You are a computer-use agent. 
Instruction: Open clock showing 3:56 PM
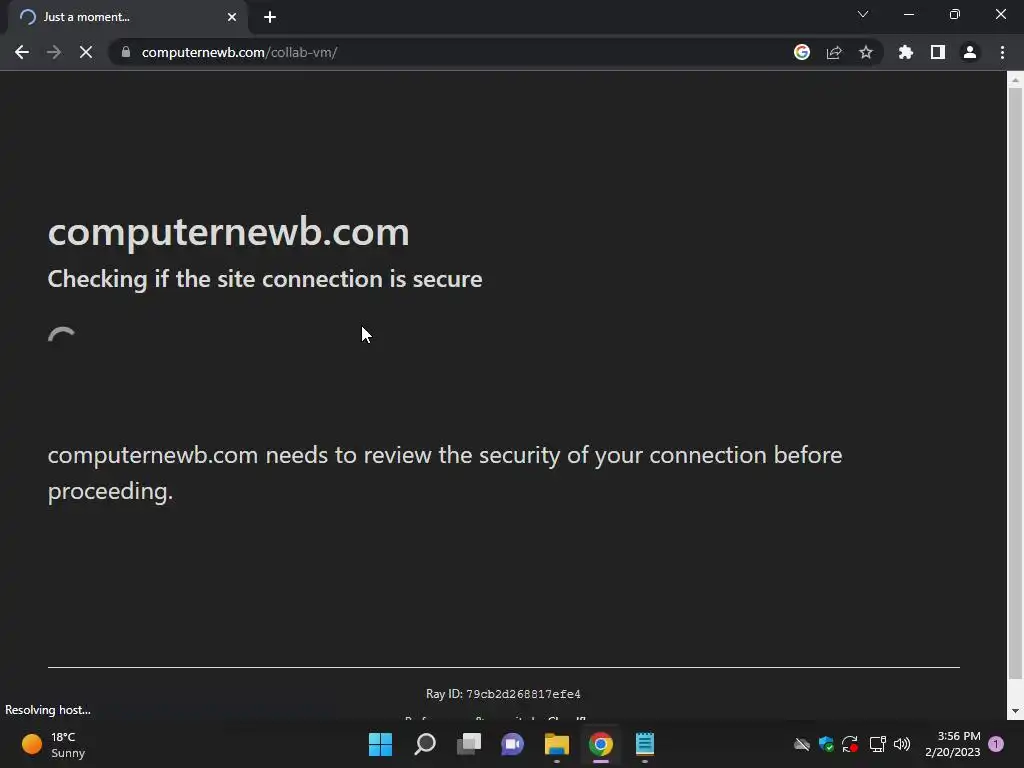click(x=953, y=744)
